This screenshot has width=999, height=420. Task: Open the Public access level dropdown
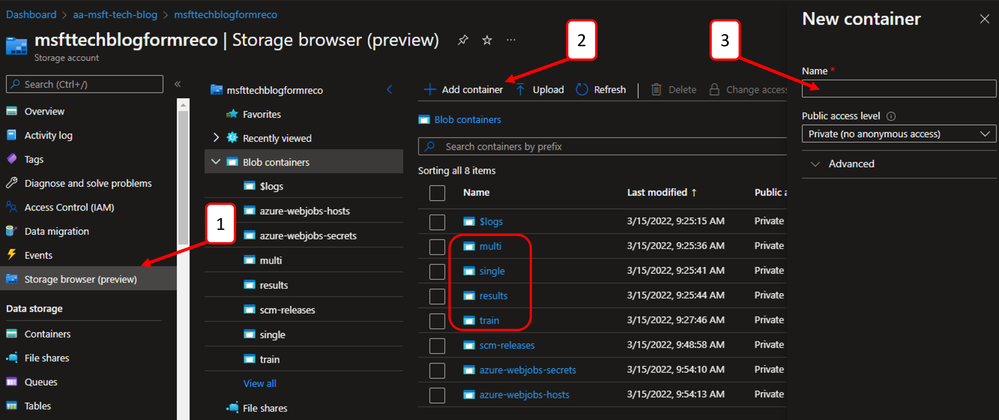point(898,134)
